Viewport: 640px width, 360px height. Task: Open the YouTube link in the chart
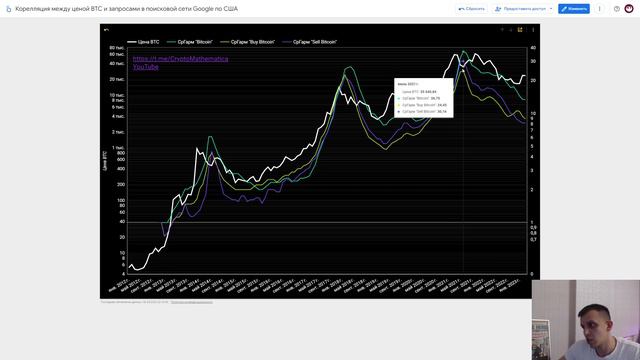tap(146, 67)
